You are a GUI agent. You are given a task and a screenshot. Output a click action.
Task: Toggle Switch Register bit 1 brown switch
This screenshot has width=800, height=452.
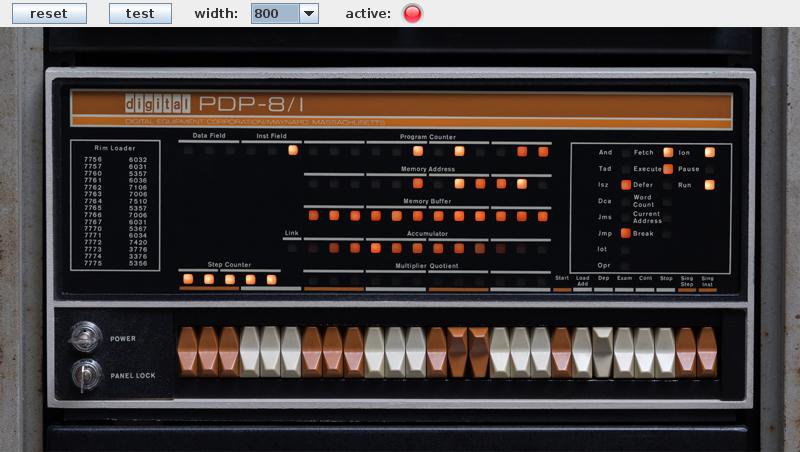[x=333, y=352]
